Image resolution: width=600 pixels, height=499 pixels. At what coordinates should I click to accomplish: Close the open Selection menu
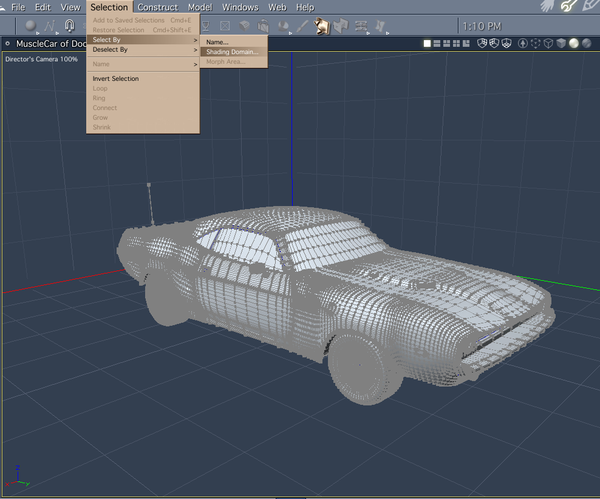pyautogui.click(x=109, y=7)
